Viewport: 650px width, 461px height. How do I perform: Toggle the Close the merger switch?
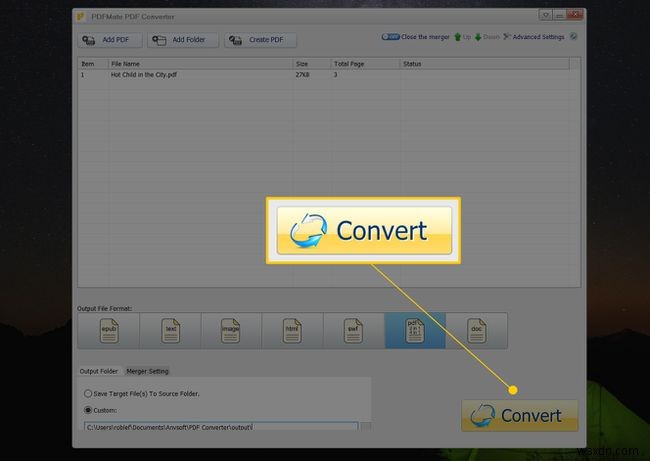click(390, 37)
